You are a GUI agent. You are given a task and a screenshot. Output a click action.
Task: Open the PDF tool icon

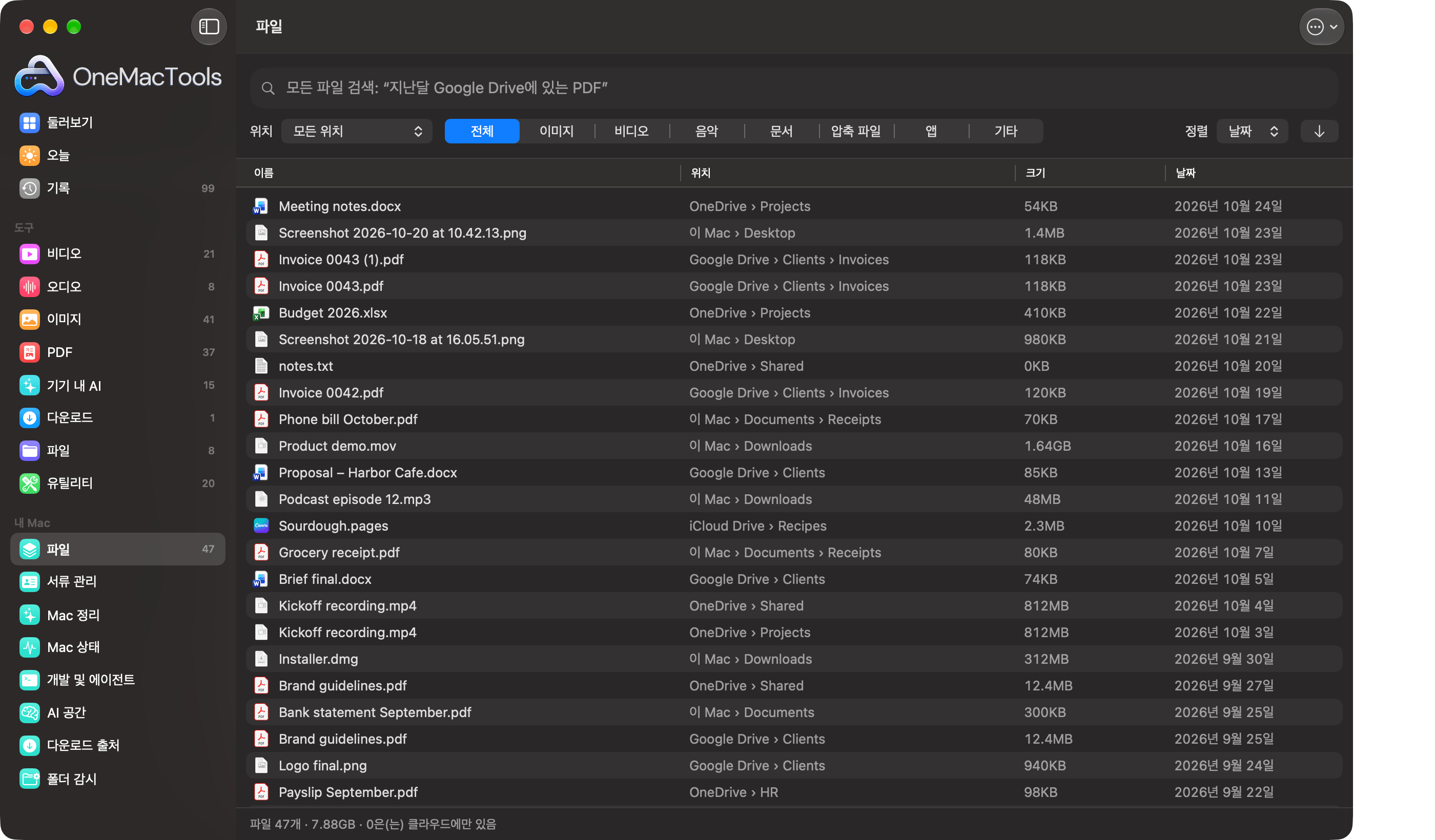(30, 352)
